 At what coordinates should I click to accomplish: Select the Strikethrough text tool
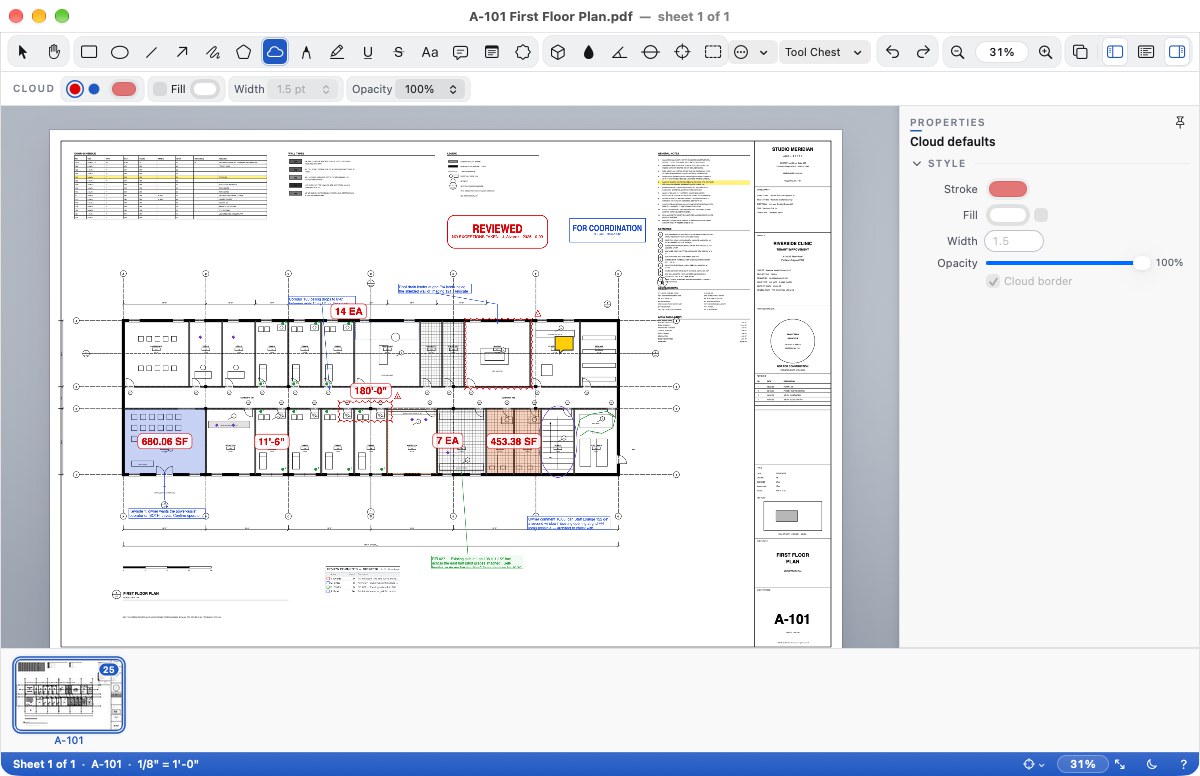(399, 52)
